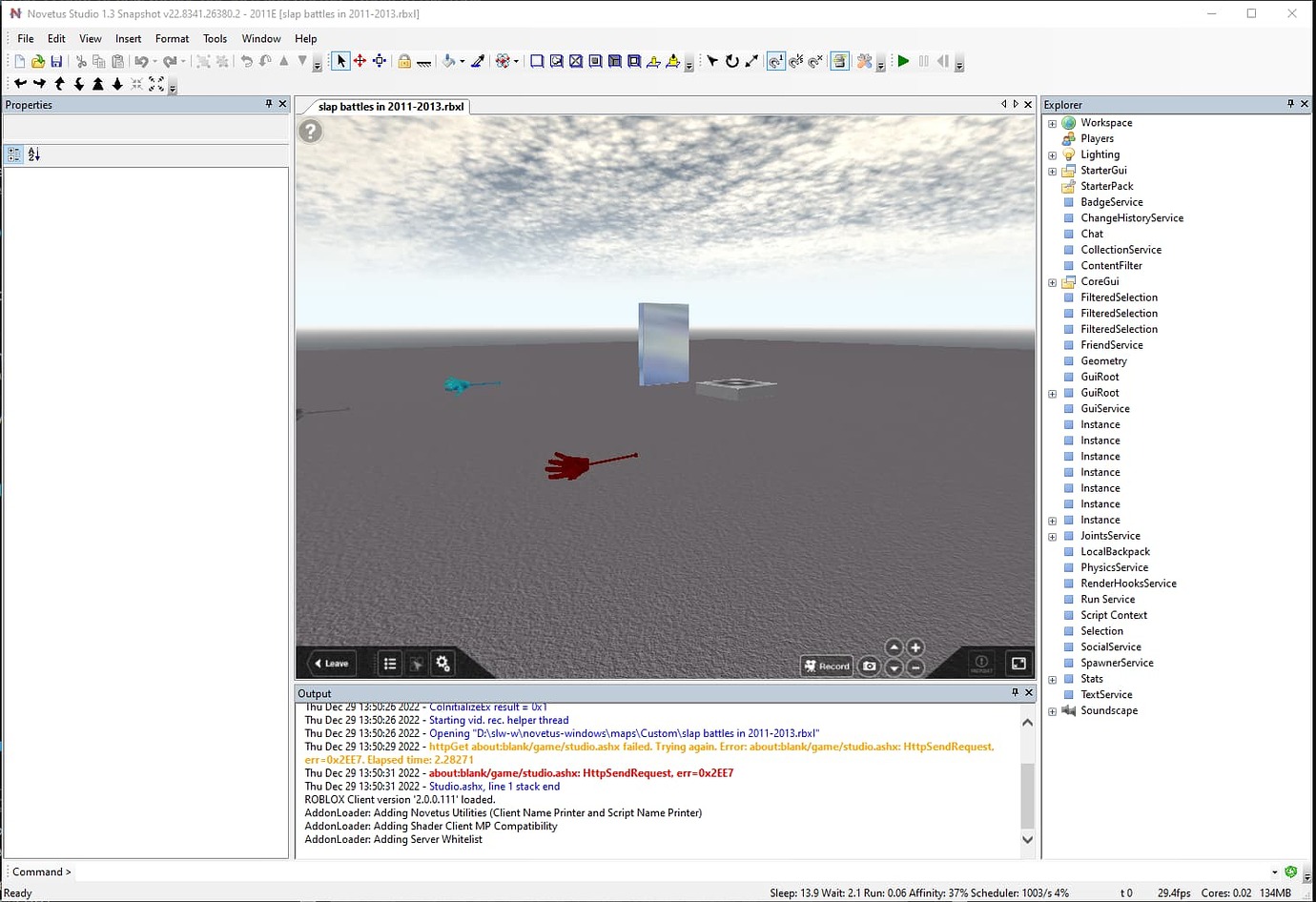
Task: Pin the Explorer panel
Action: 1292,104
